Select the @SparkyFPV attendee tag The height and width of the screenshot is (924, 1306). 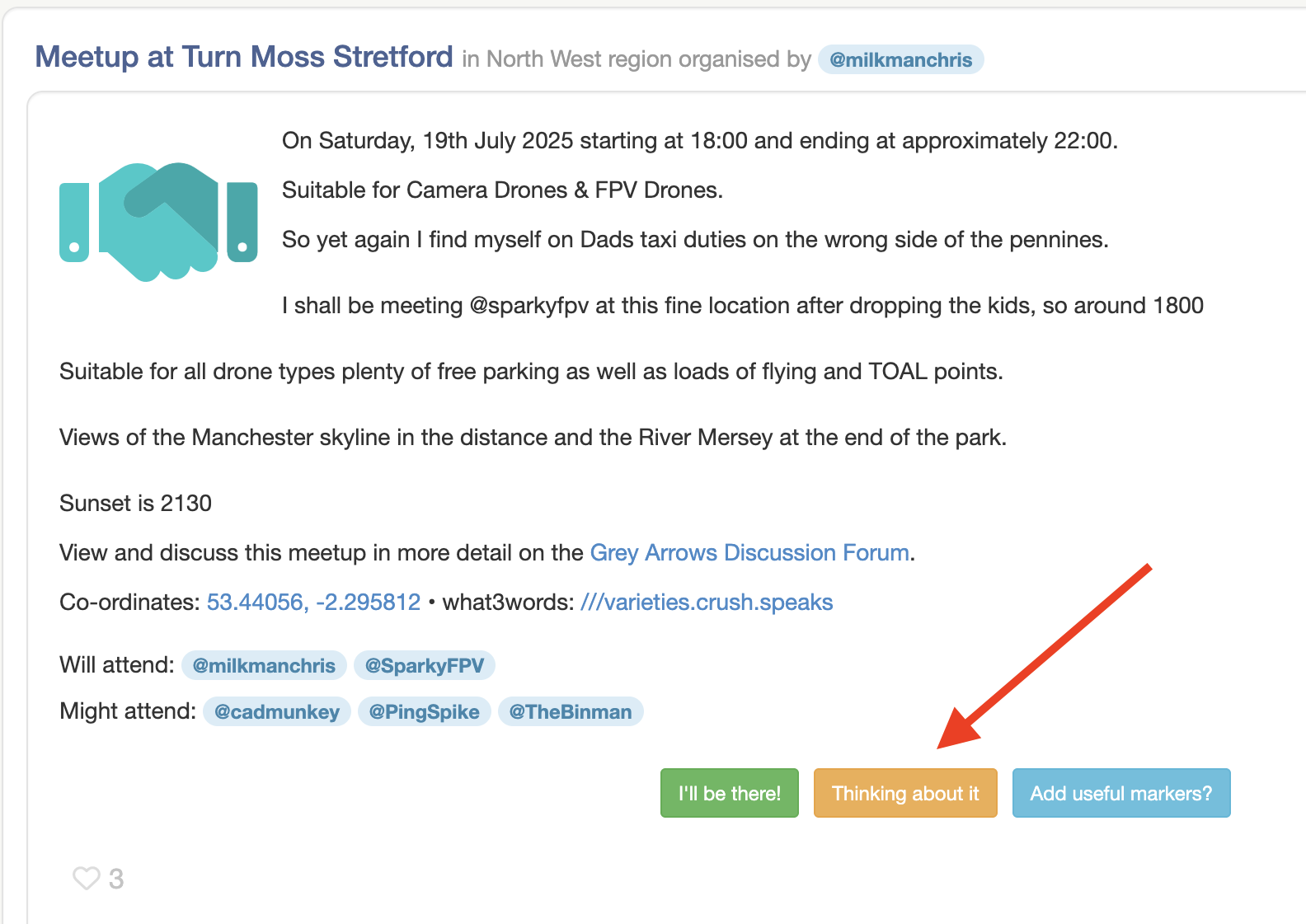click(424, 665)
